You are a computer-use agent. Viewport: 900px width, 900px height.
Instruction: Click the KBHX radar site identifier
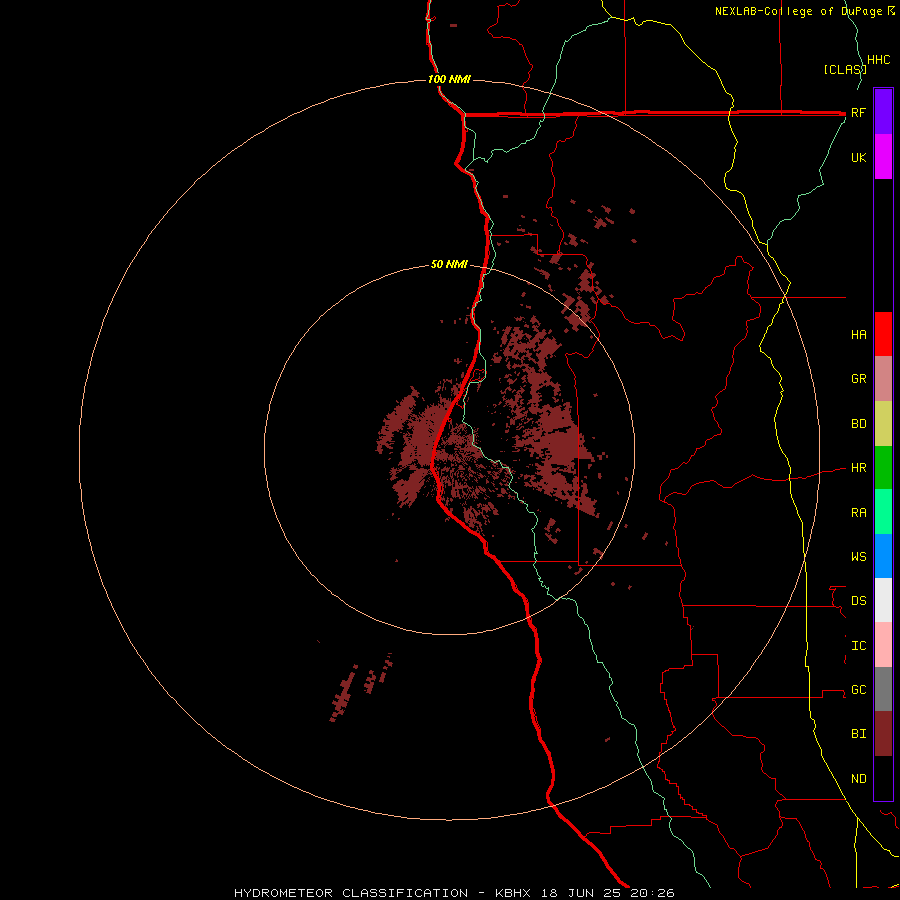point(513,893)
